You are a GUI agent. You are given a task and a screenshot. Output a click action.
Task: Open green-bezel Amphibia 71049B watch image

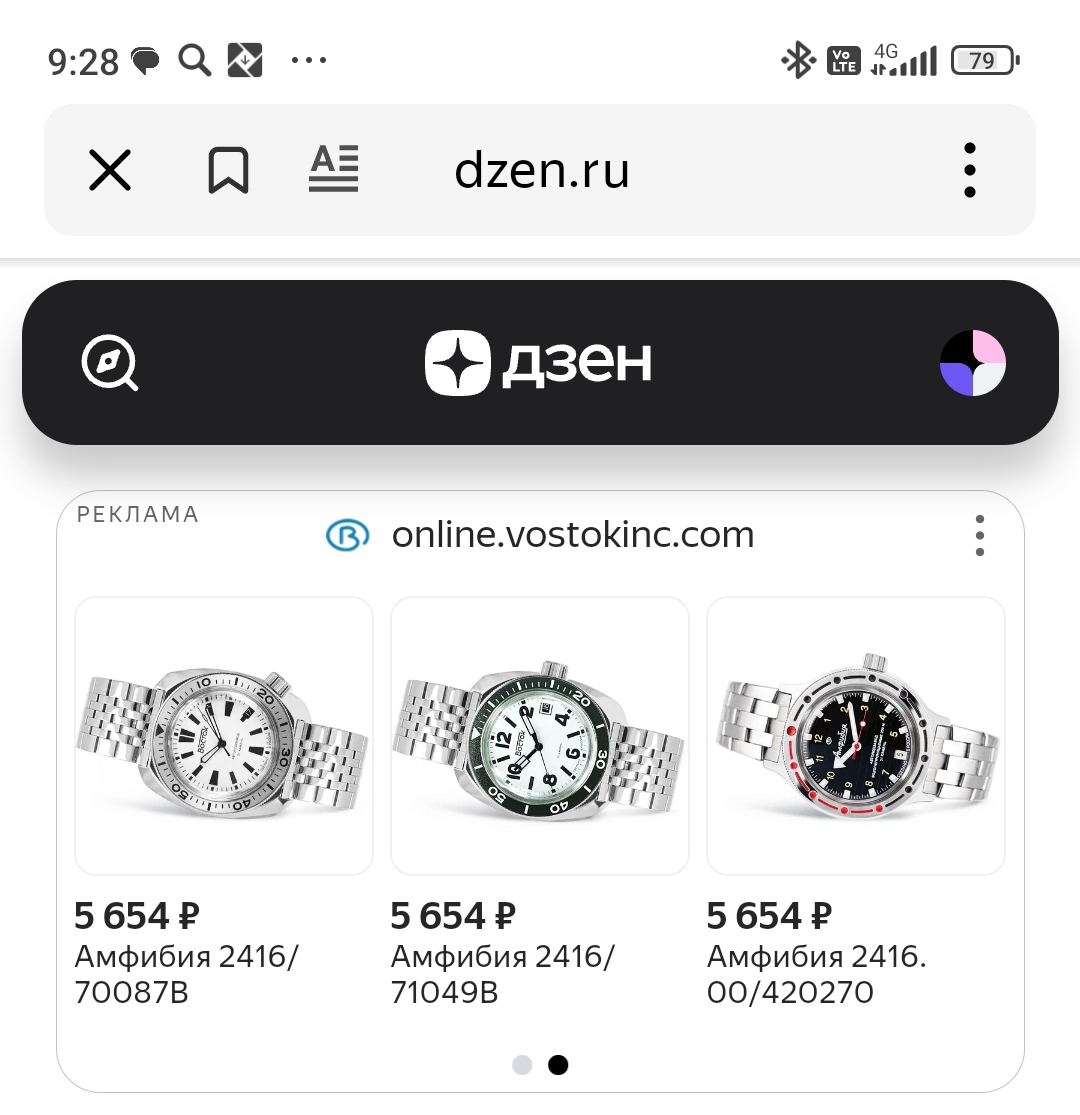coord(540,736)
